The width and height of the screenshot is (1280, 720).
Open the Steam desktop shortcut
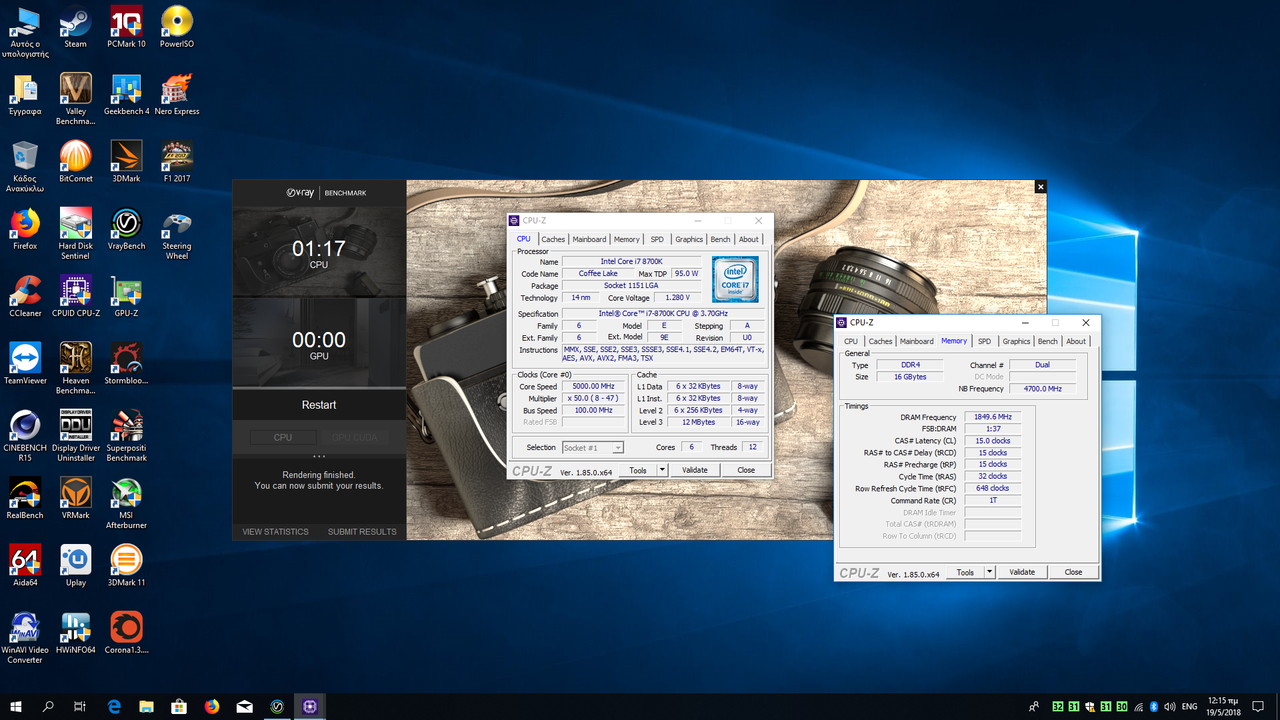point(75,27)
